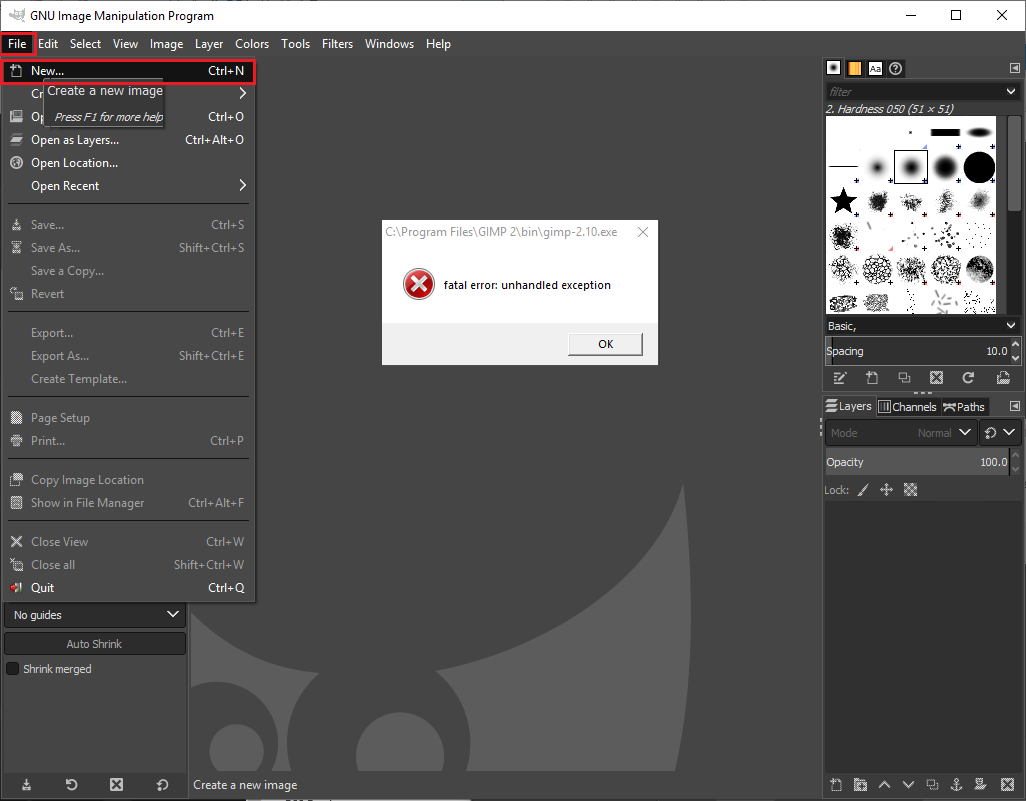Click the Auto Shrink button
The image size is (1026, 801).
95,644
